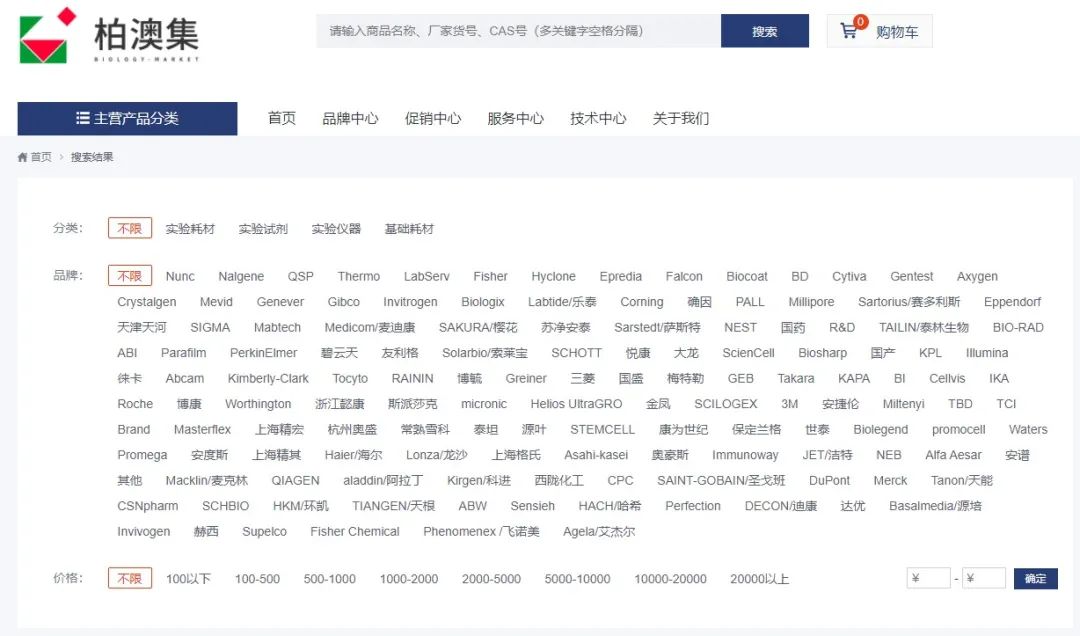
Task: Click the maximum price input box
Action: coord(984,578)
